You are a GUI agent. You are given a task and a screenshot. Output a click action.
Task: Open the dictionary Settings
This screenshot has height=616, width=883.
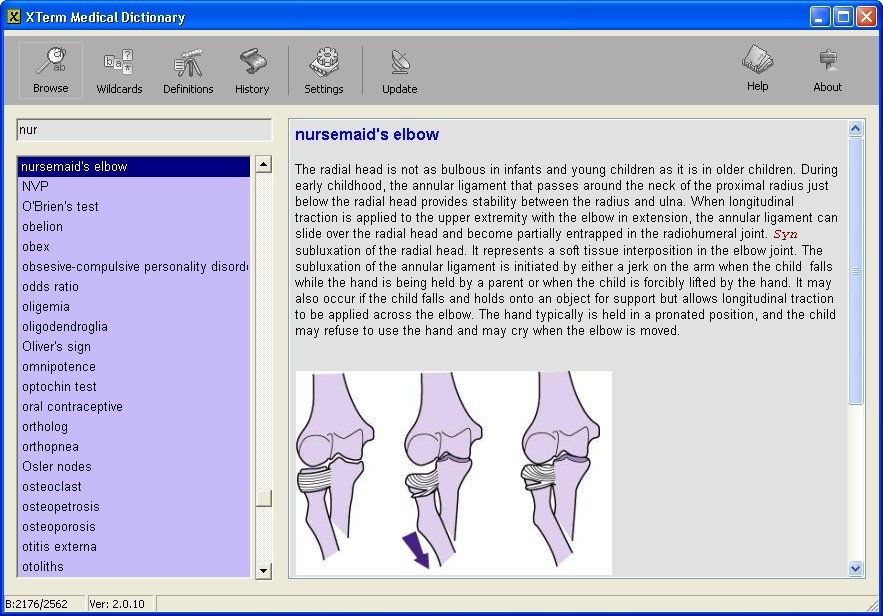(323, 68)
